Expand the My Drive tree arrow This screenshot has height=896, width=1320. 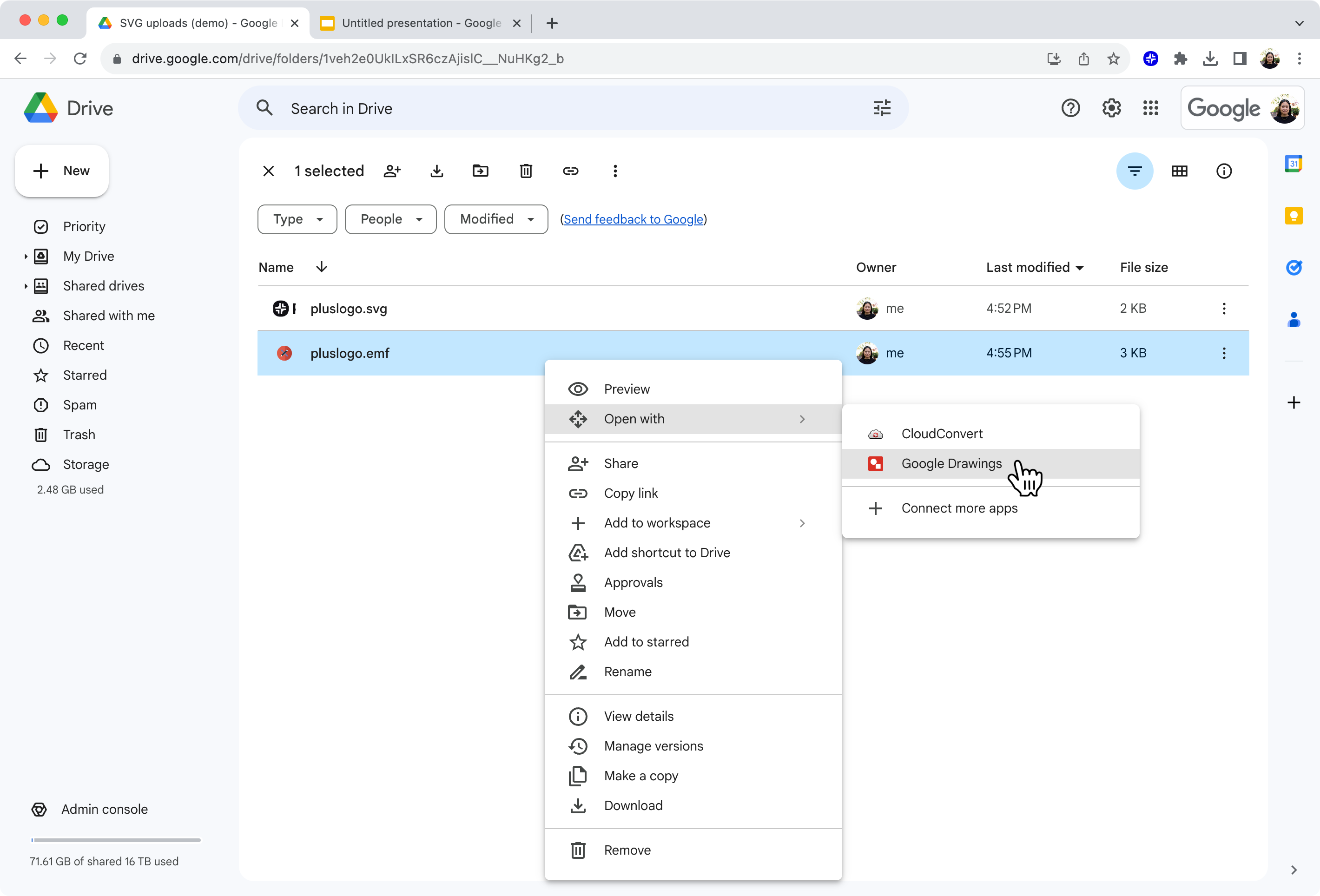pyautogui.click(x=26, y=256)
